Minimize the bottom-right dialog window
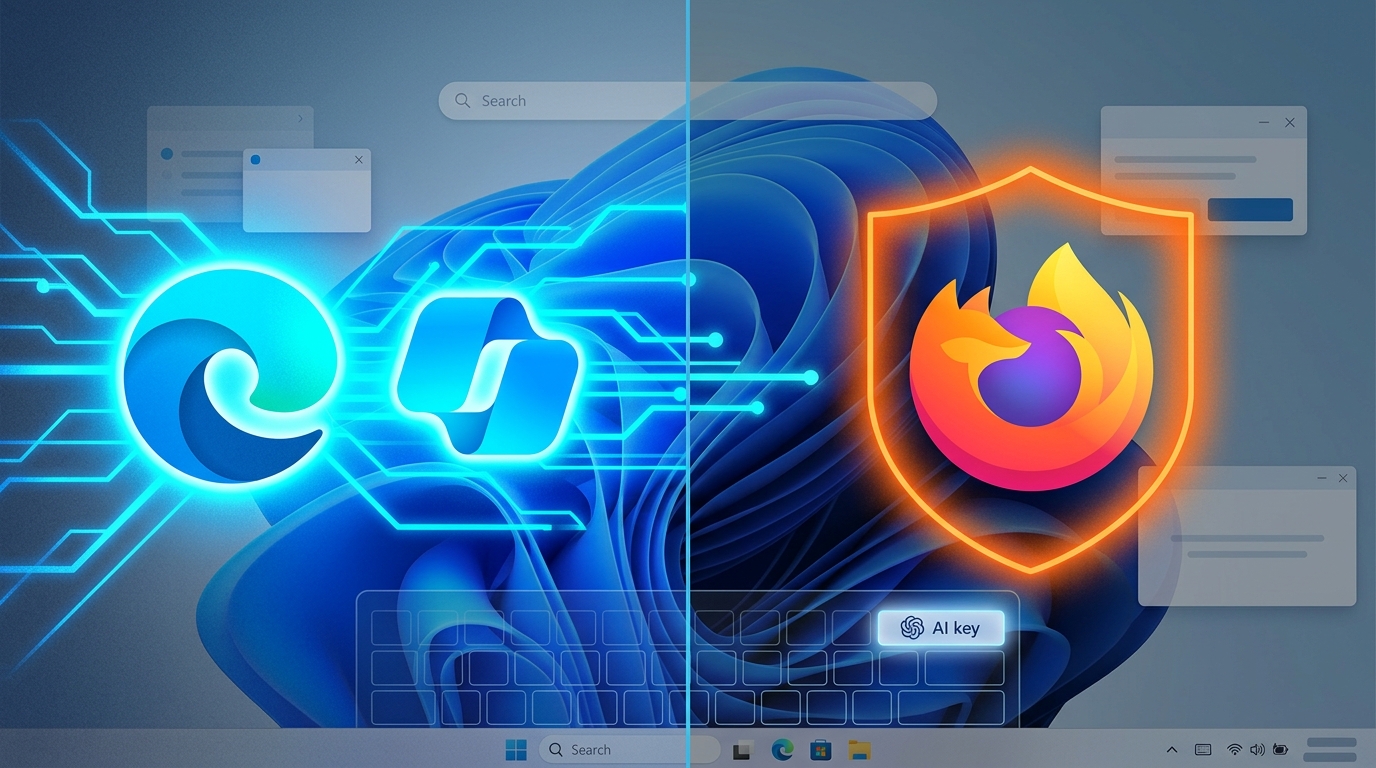This screenshot has width=1376, height=768. (x=1322, y=480)
